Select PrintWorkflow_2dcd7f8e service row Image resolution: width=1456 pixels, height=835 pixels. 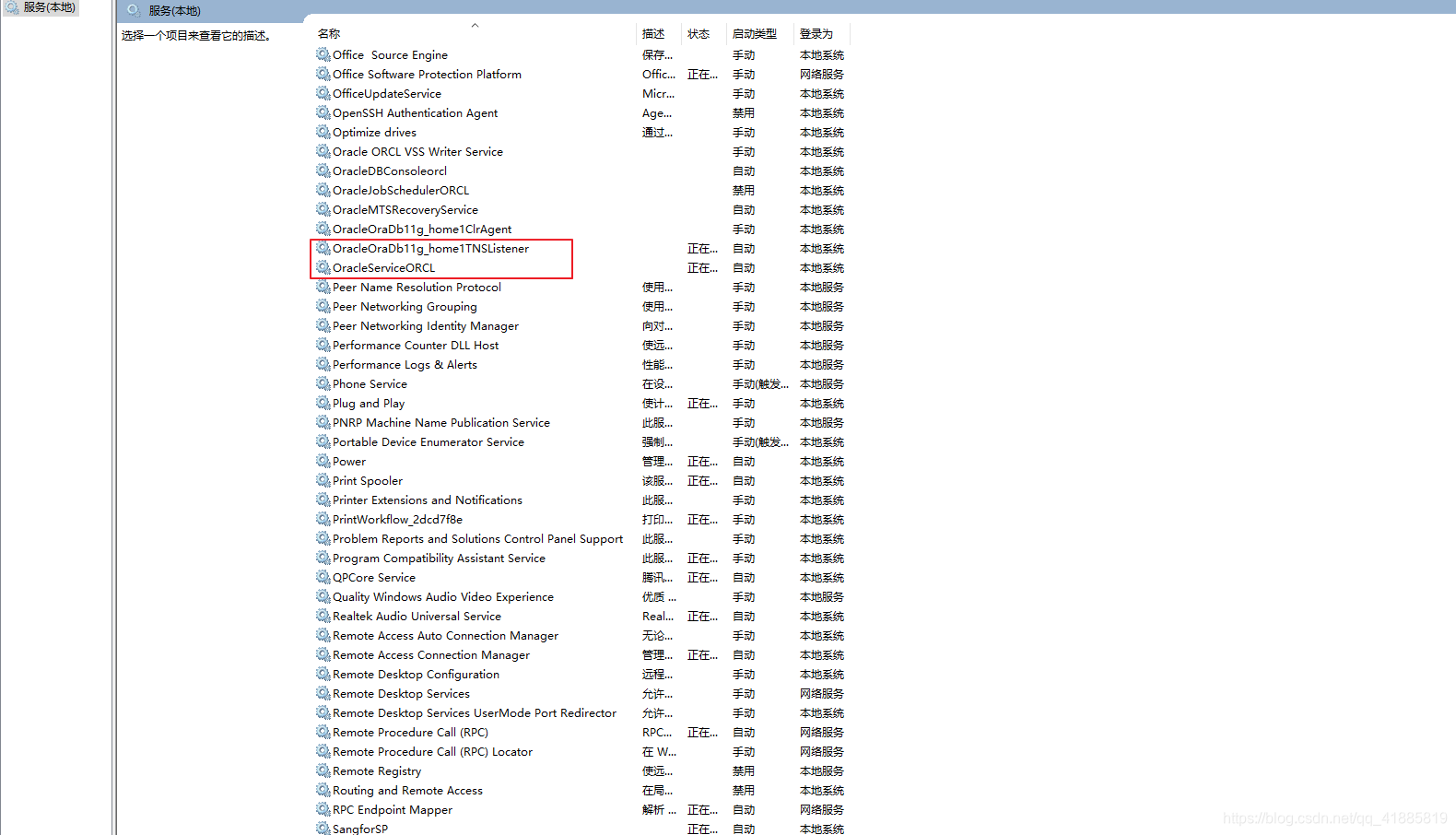[581, 519]
